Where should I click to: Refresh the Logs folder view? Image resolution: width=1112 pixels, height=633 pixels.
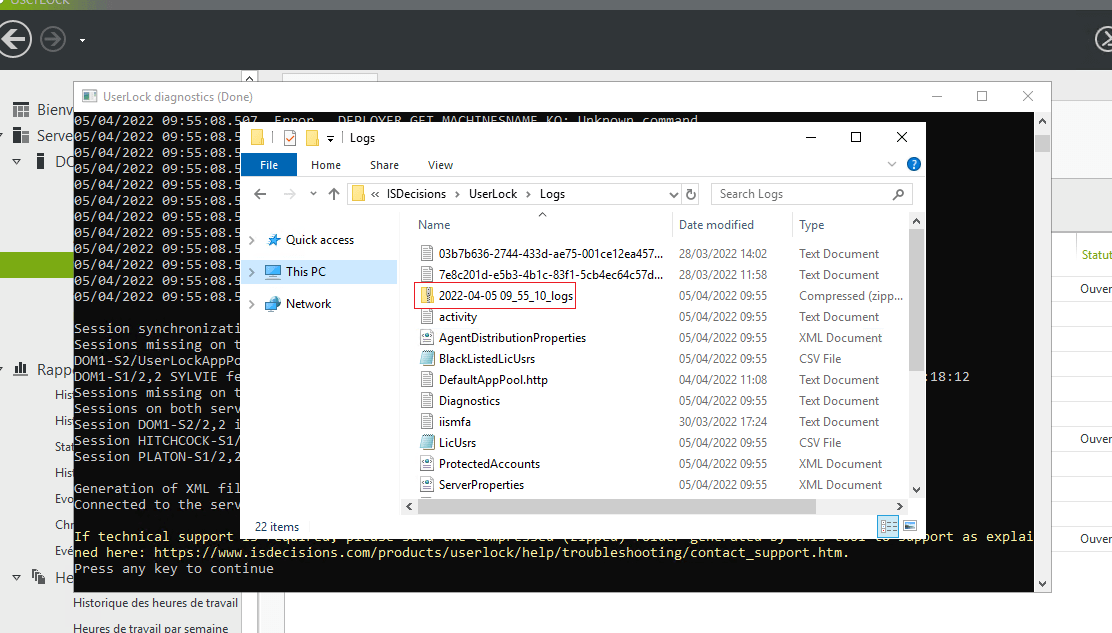[691, 194]
